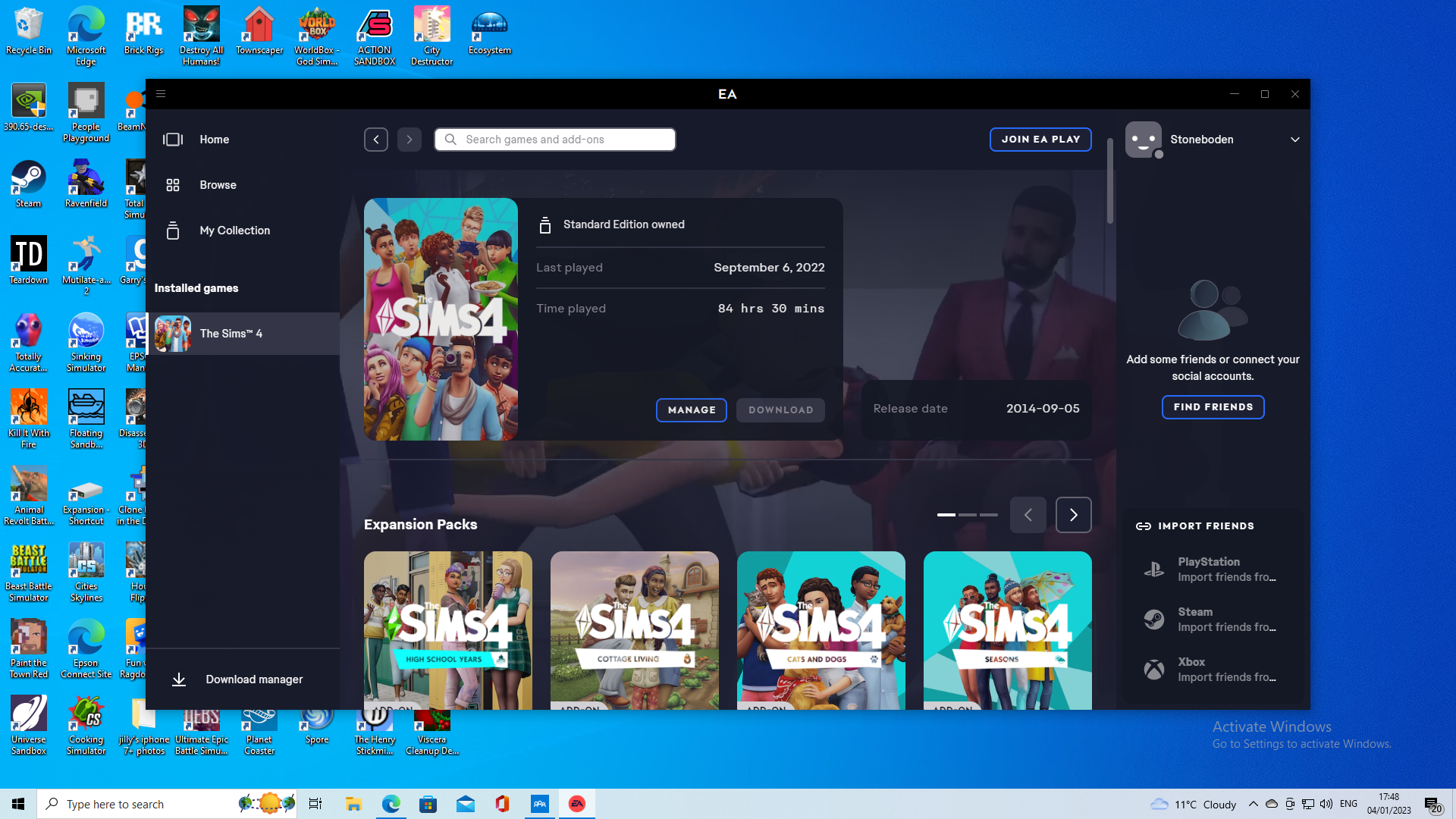Image resolution: width=1456 pixels, height=819 pixels.
Task: Open Recycle Bin desktop icon
Action: (x=29, y=31)
